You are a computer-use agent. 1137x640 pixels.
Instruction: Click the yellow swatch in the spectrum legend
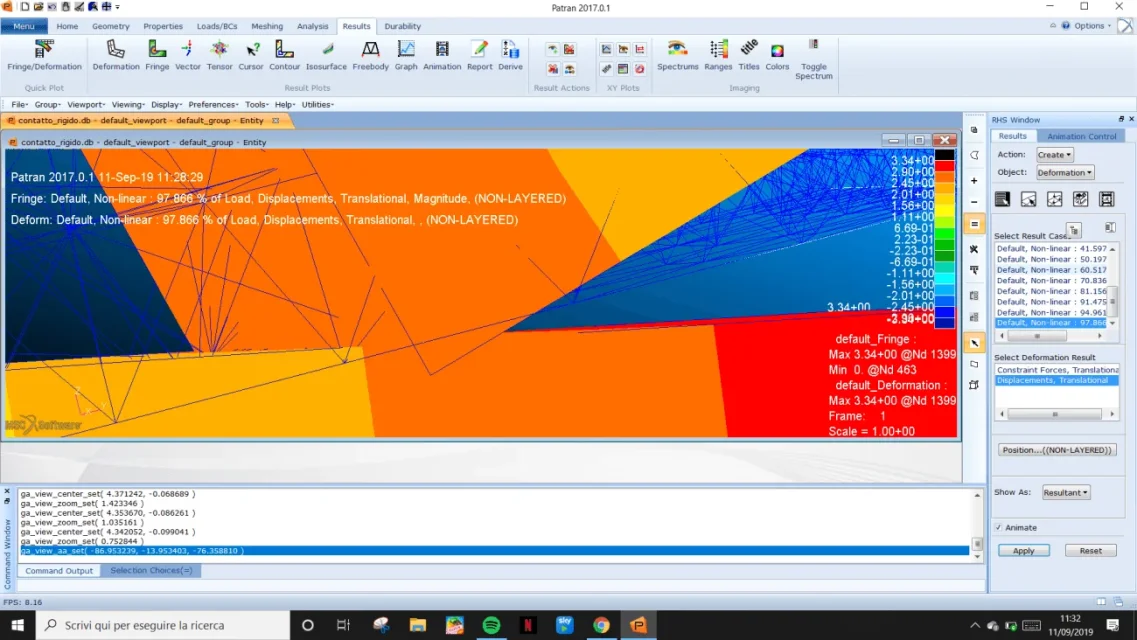point(944,211)
